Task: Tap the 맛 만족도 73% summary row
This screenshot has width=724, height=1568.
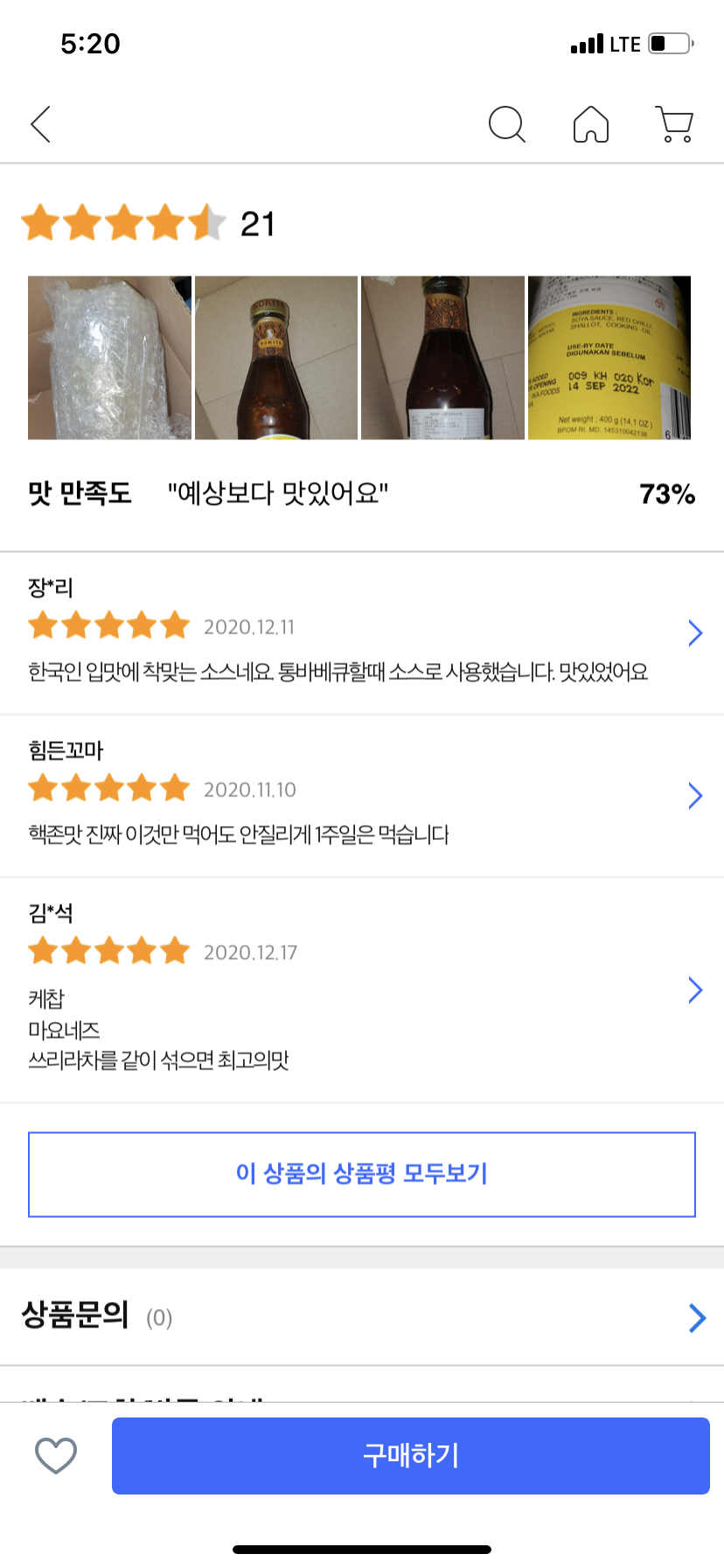Action: pyautogui.click(x=362, y=494)
